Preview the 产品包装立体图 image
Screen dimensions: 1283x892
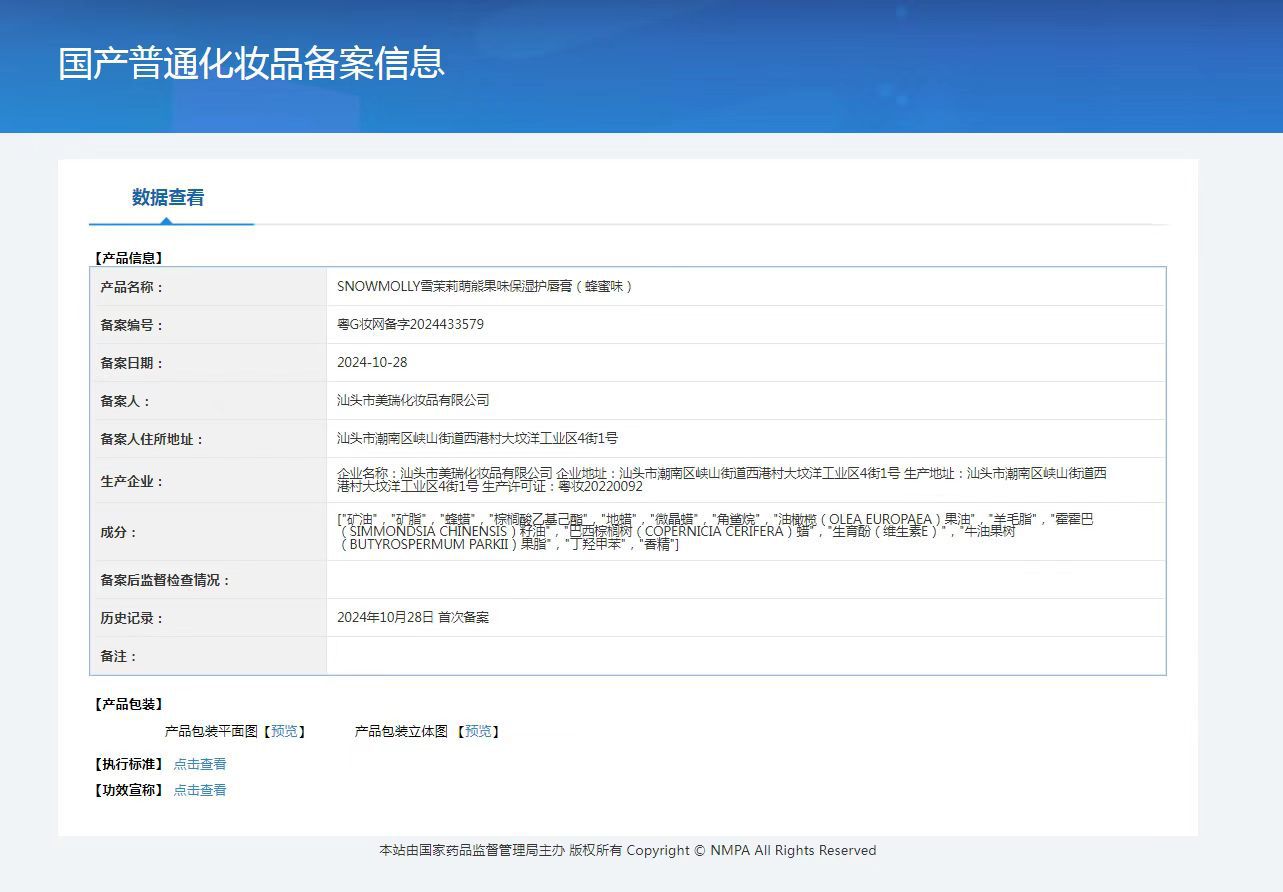pos(478,732)
